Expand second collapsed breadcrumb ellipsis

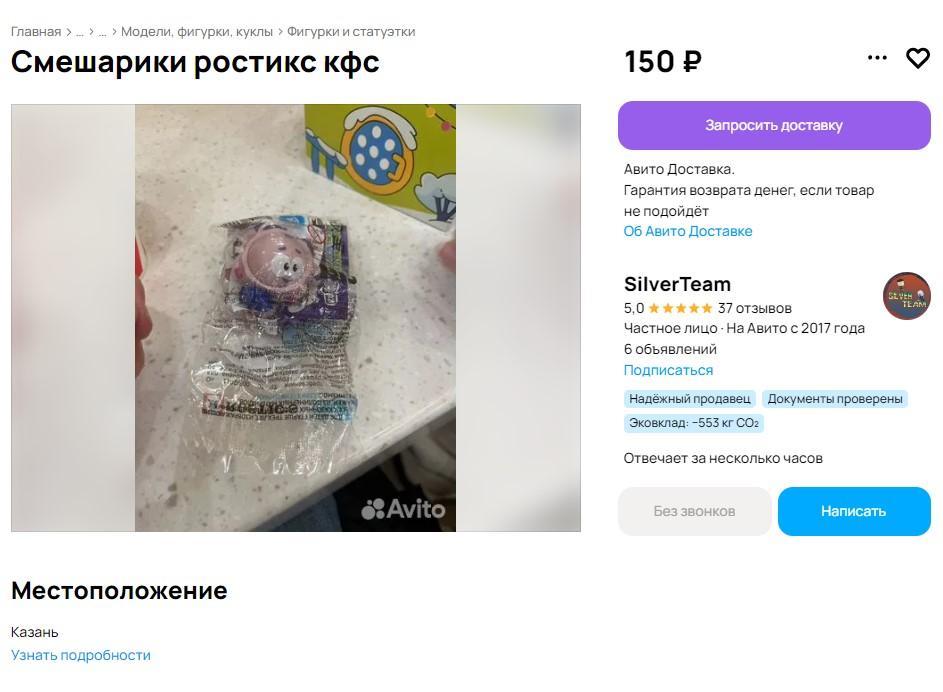(x=102, y=32)
